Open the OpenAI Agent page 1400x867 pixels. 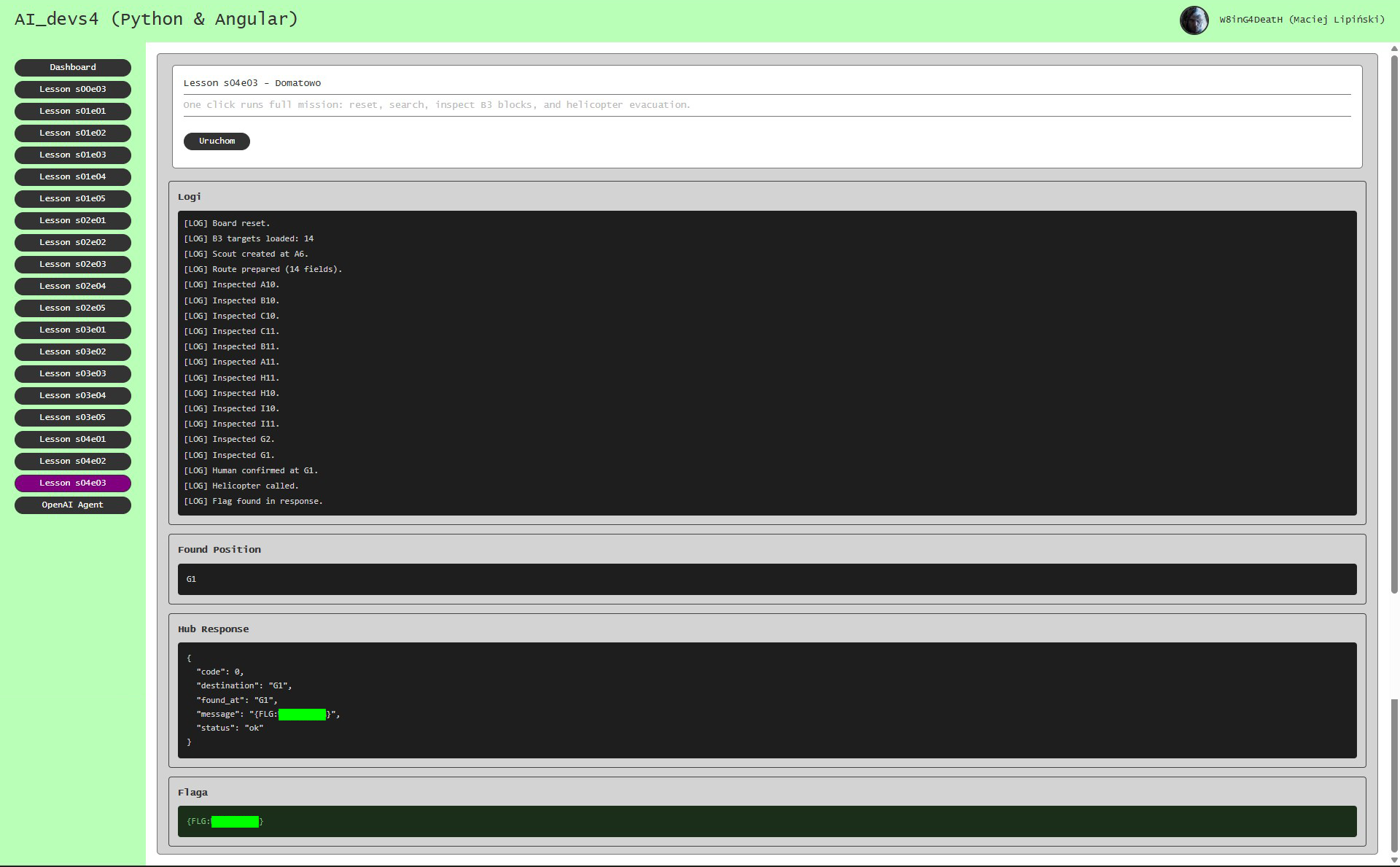pos(73,505)
